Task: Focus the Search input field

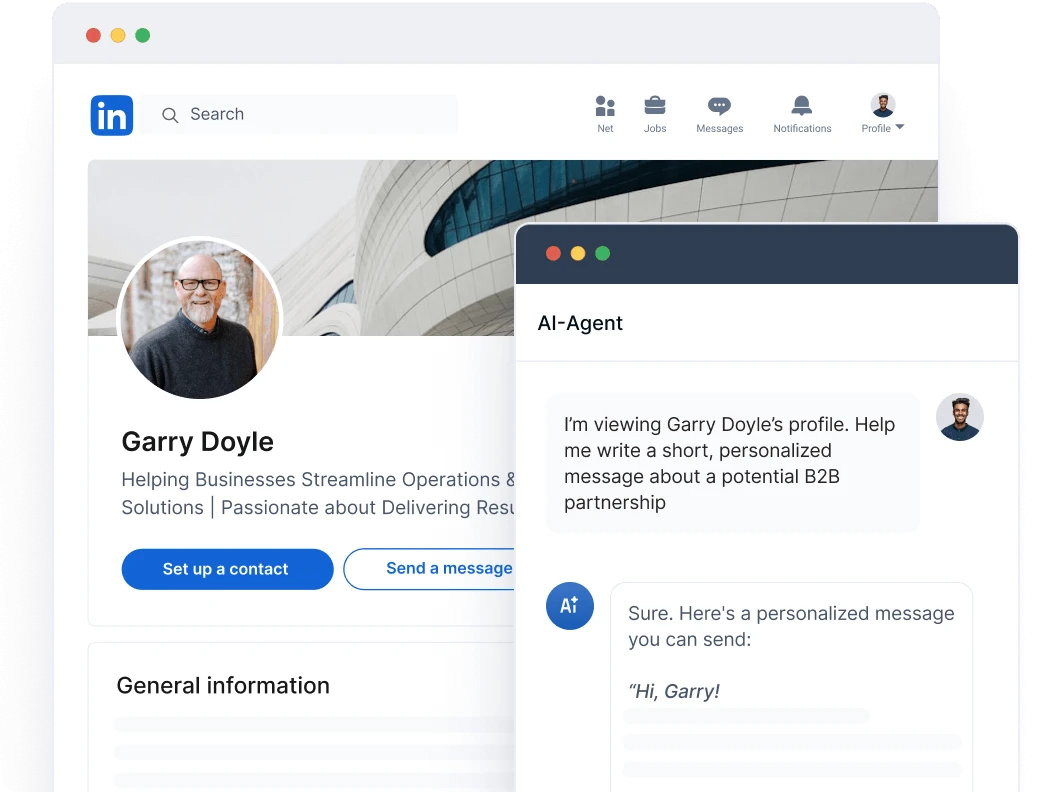Action: pyautogui.click(x=299, y=114)
